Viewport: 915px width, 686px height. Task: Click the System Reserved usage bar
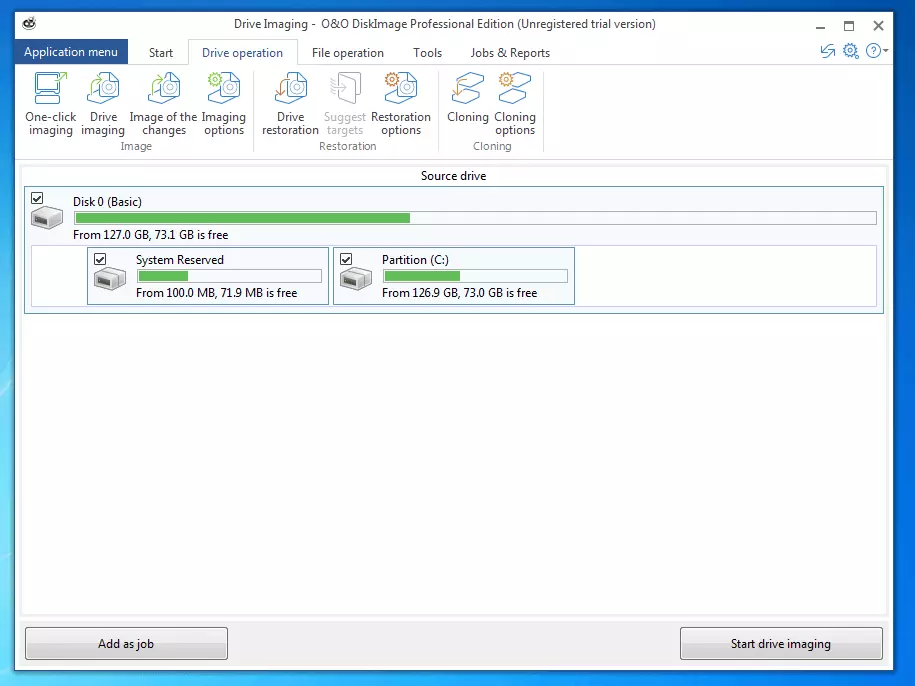[229, 276]
